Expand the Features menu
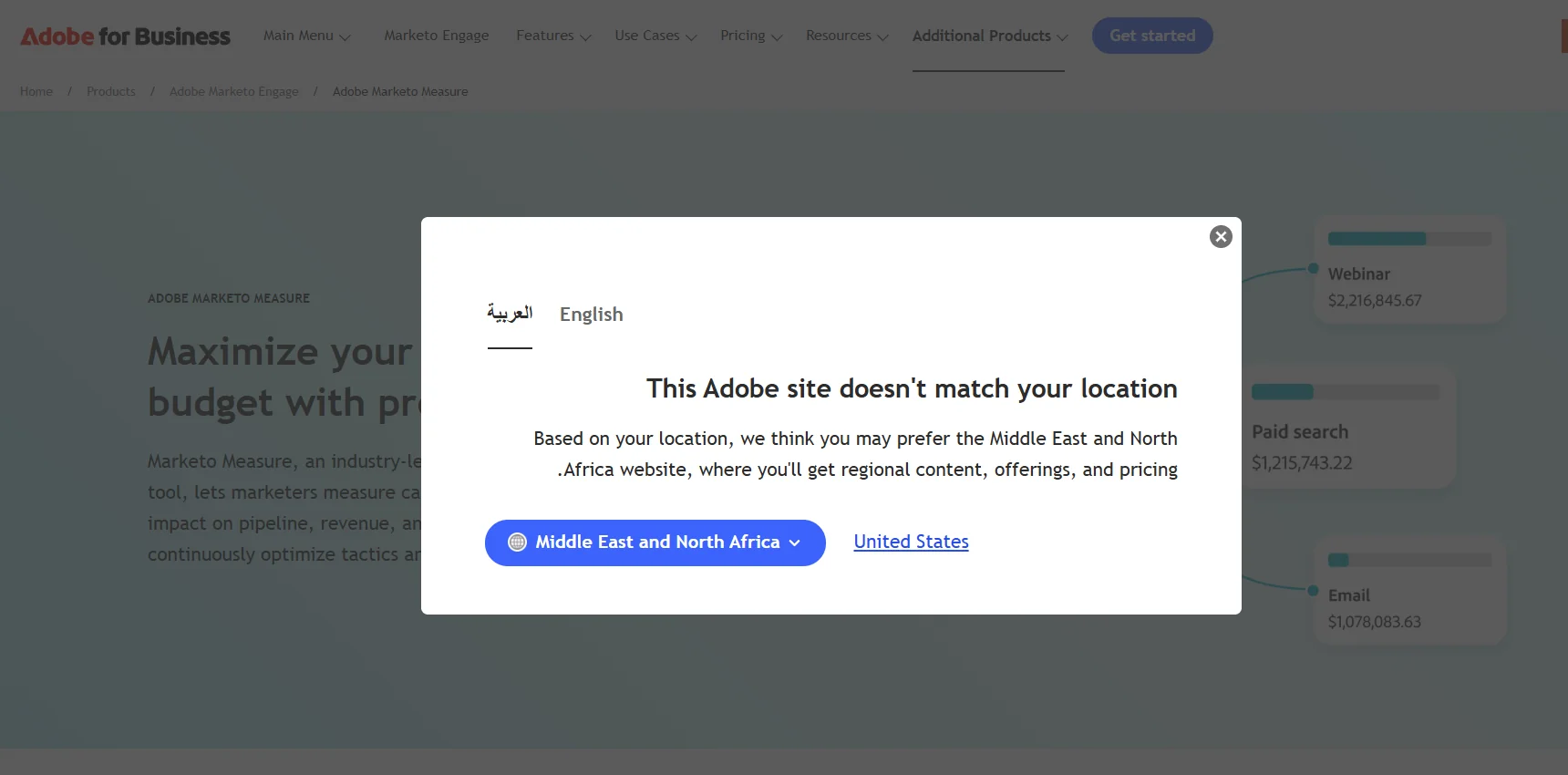The height and width of the screenshot is (775, 1568). pyautogui.click(x=554, y=36)
